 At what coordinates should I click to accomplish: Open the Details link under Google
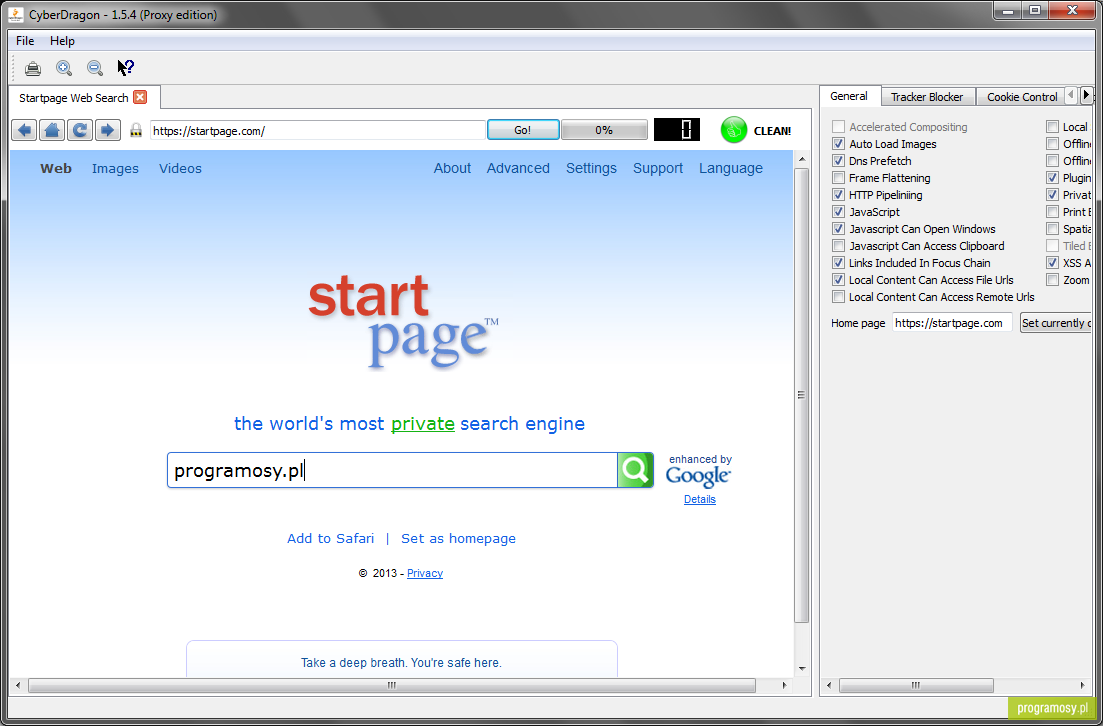pyautogui.click(x=700, y=499)
